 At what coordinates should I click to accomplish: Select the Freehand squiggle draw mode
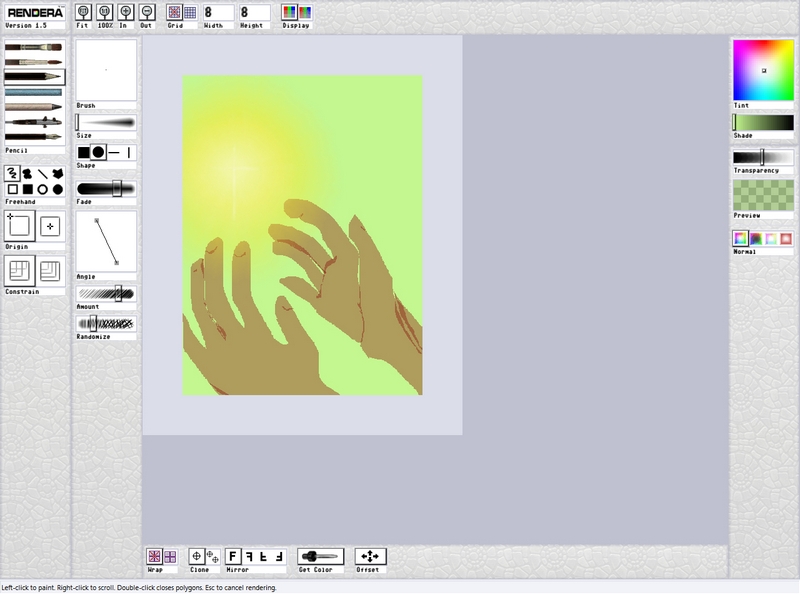click(x=12, y=174)
